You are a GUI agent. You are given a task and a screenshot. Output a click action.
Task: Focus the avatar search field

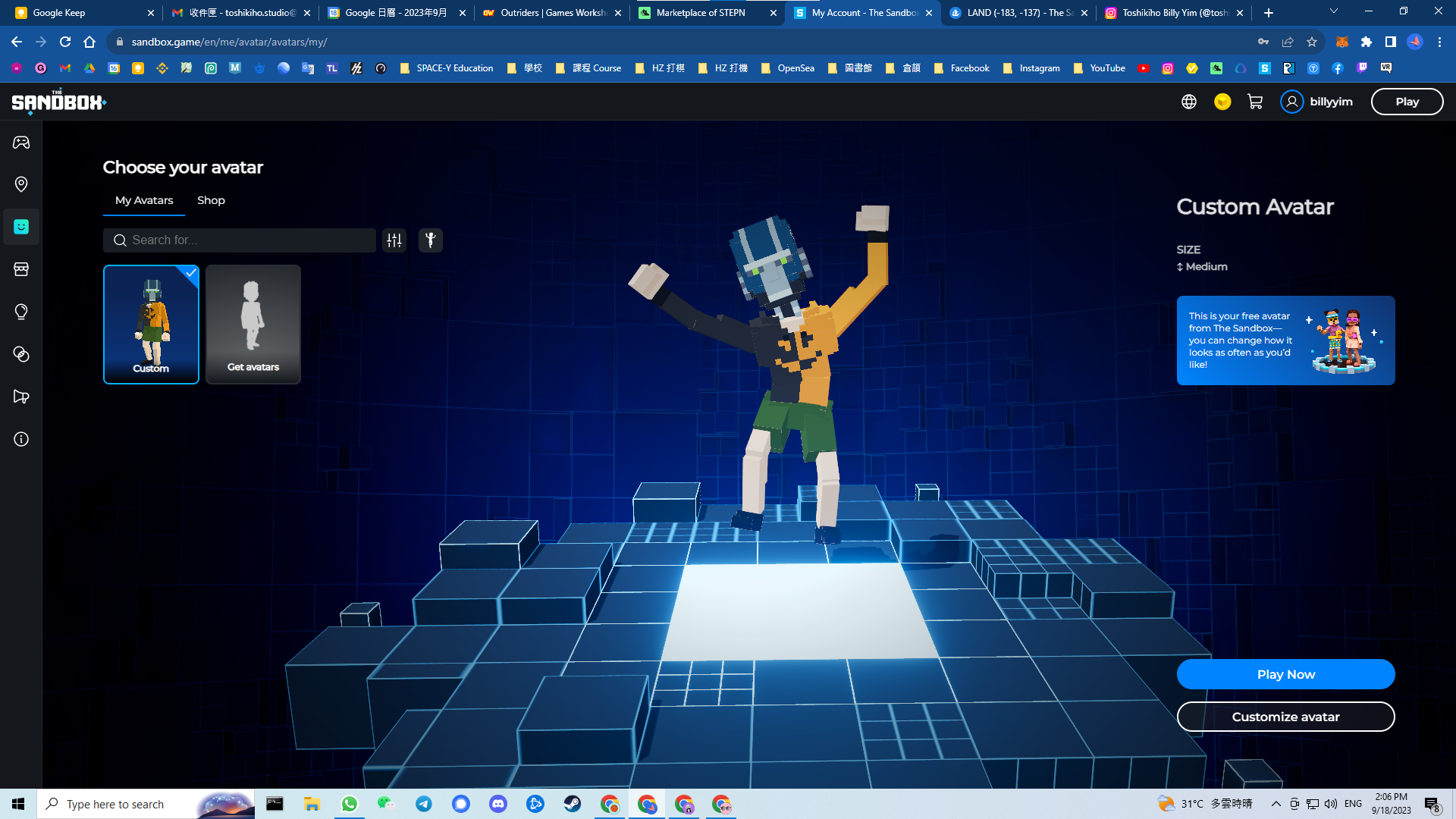pyautogui.click(x=240, y=240)
